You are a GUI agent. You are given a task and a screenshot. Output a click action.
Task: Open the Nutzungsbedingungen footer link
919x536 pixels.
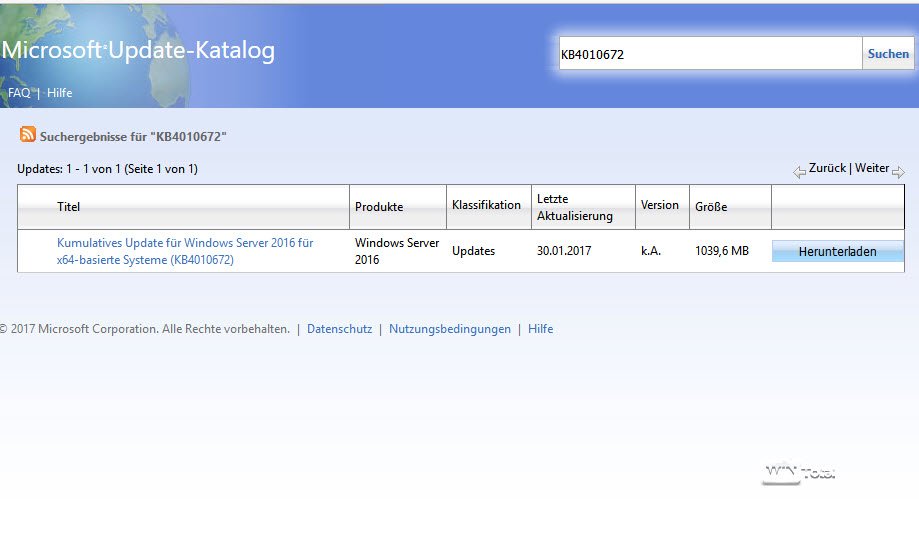tap(450, 329)
